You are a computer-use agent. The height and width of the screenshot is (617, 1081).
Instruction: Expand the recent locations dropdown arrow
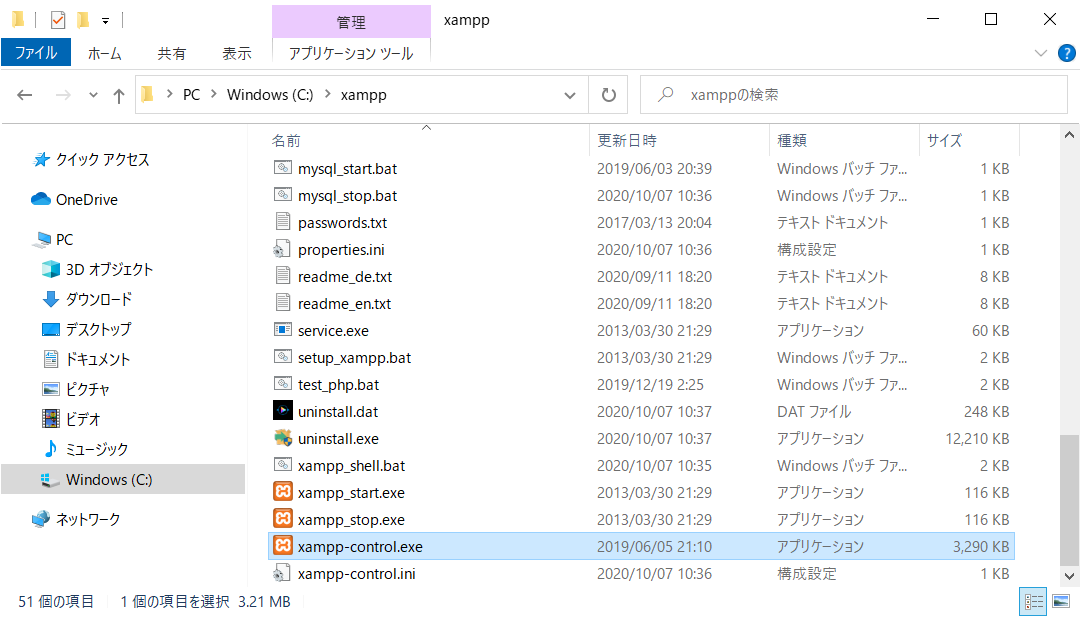coord(93,95)
